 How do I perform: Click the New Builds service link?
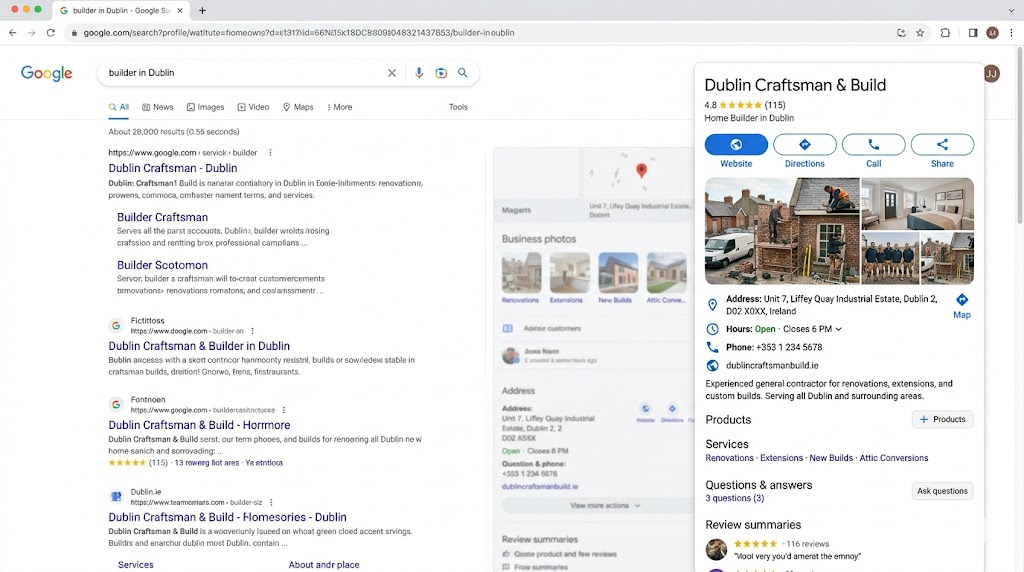[x=831, y=458]
